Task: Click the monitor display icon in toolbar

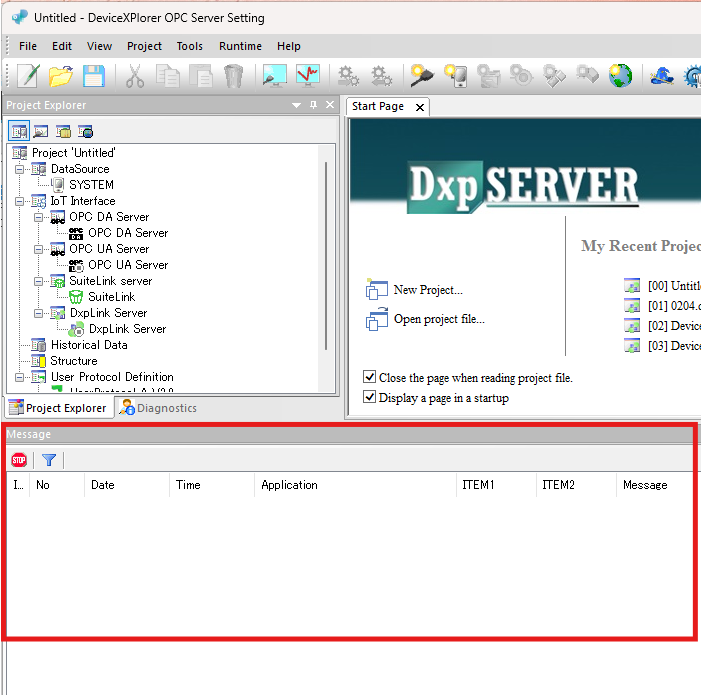Action: [274, 76]
